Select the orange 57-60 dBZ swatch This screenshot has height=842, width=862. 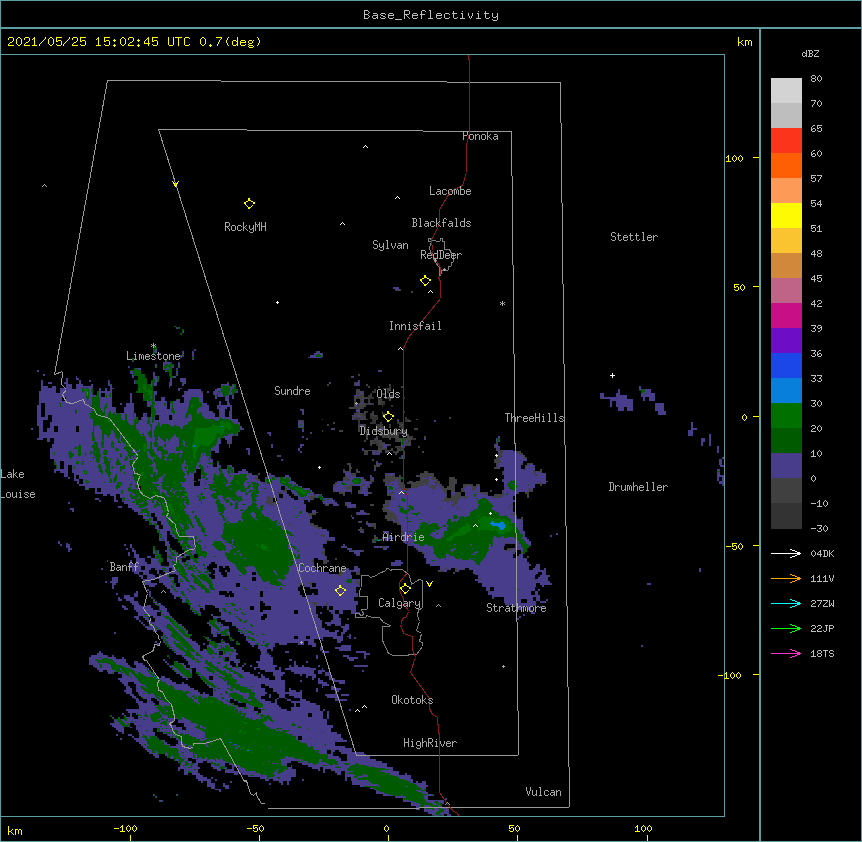[786, 165]
